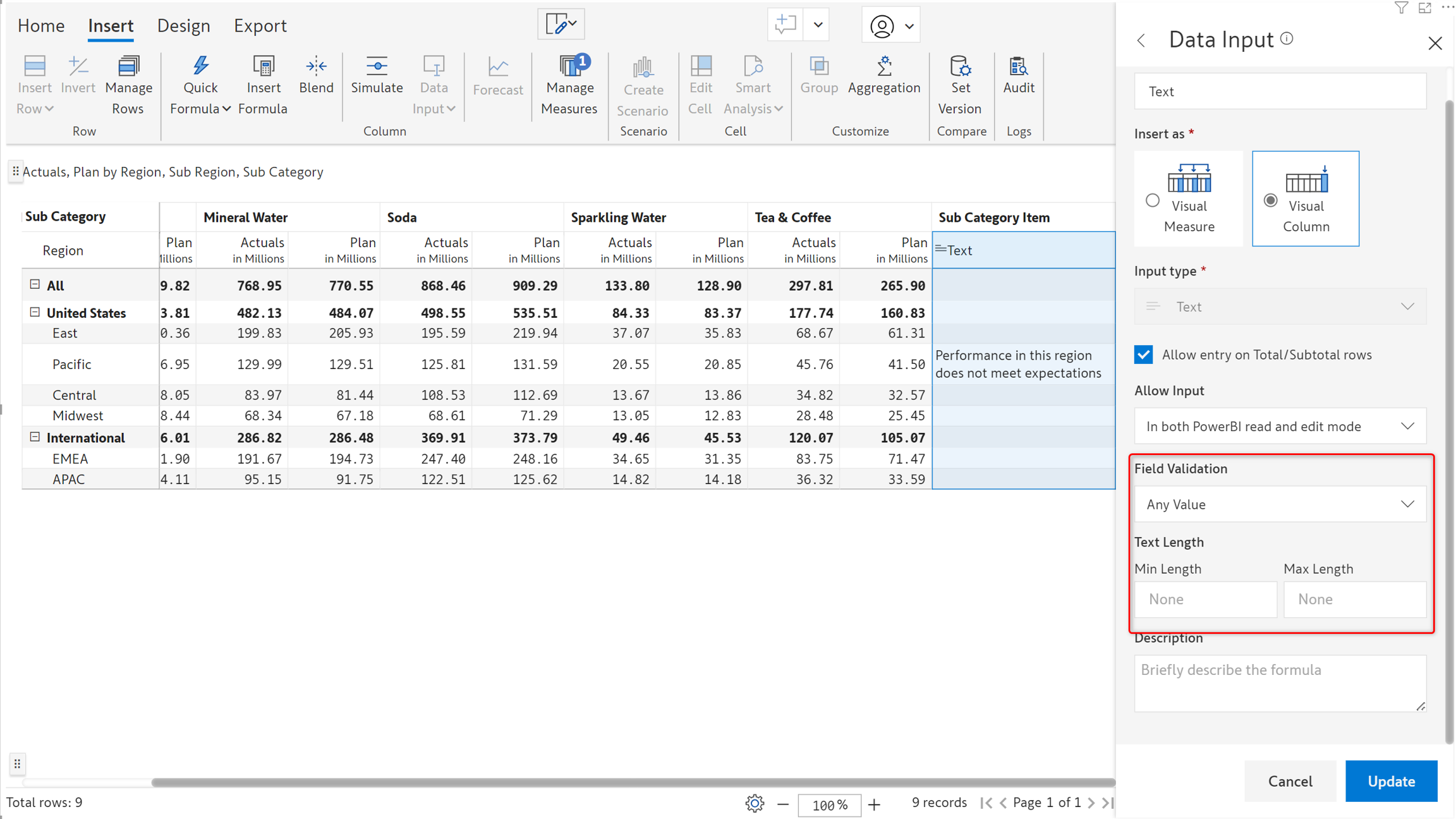Image resolution: width=1456 pixels, height=819 pixels.
Task: Uncheck Allow entry on Total/Subtotal rows
Action: pyautogui.click(x=1143, y=355)
